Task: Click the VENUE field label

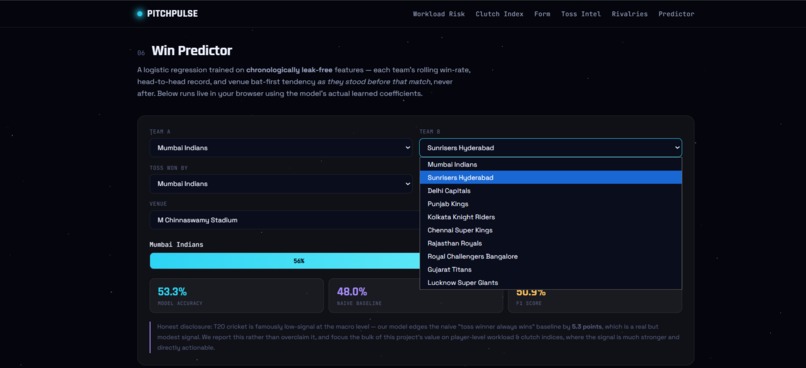Action: (x=158, y=204)
